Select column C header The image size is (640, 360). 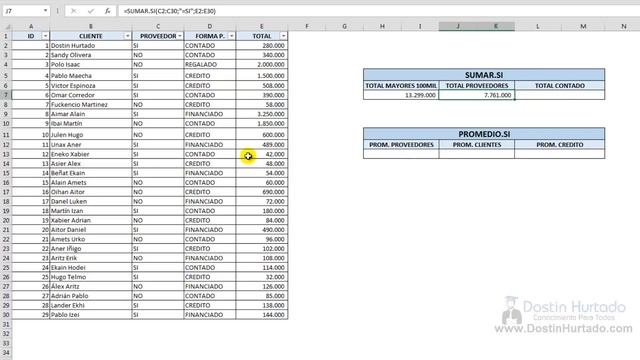click(x=158, y=27)
